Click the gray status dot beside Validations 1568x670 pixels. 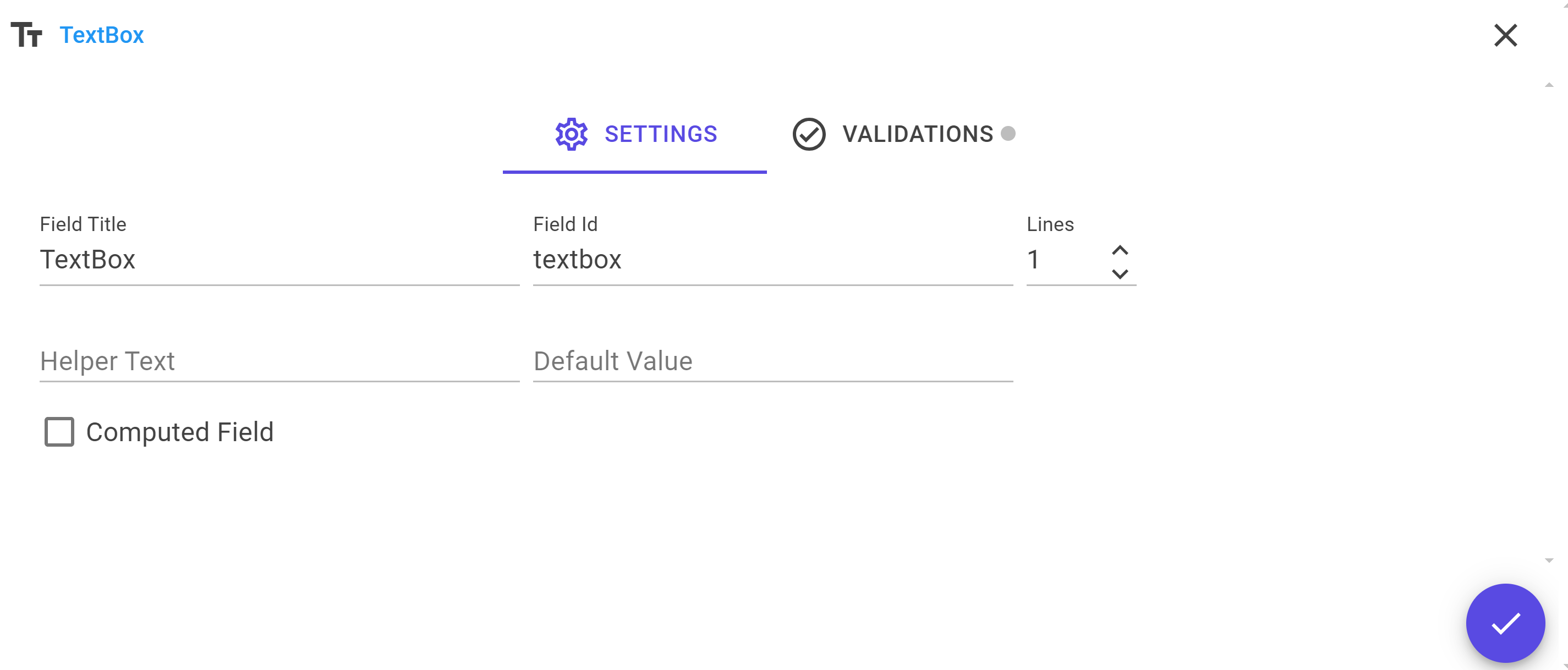point(1008,133)
